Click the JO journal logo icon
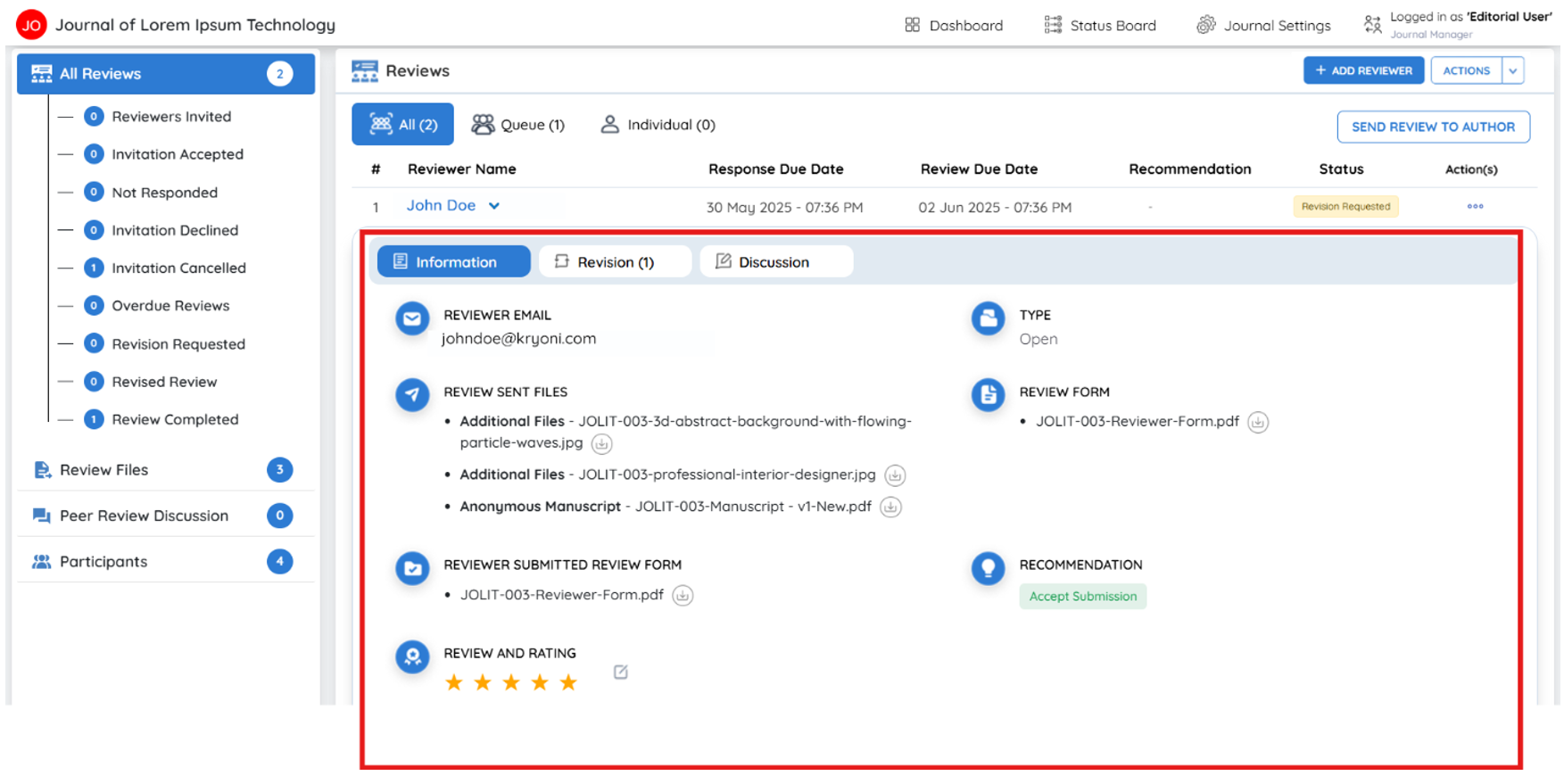1564x784 pixels. 31,25
